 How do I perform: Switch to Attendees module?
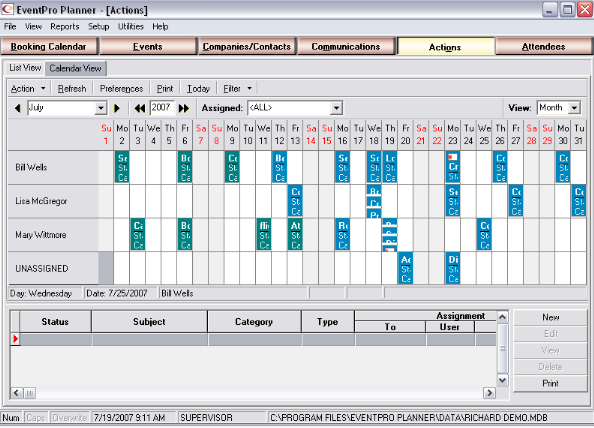pos(544,47)
